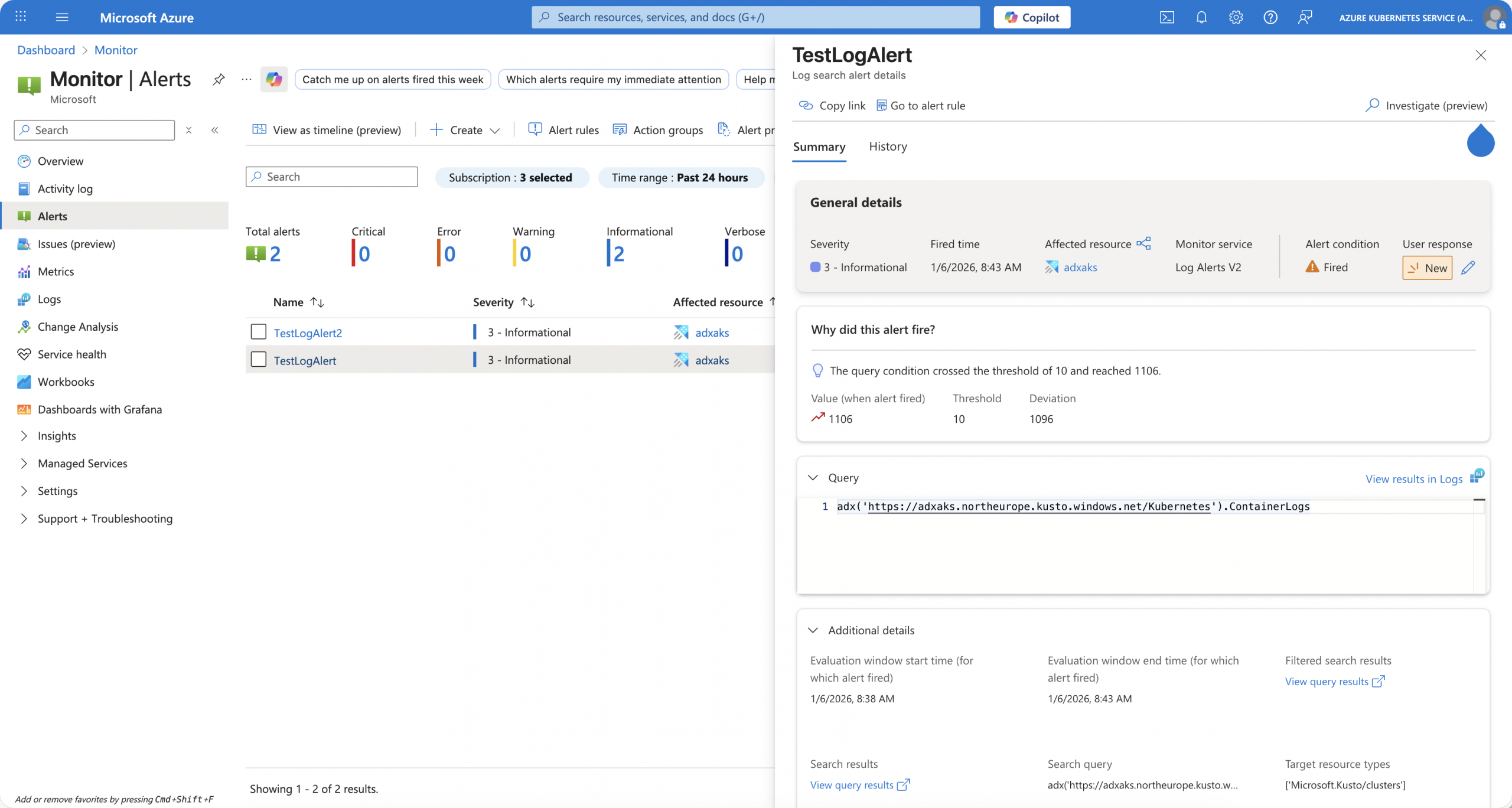Viewport: 1512px width, 808px height.
Task: Click the notifications bell icon
Action: coord(1201,17)
